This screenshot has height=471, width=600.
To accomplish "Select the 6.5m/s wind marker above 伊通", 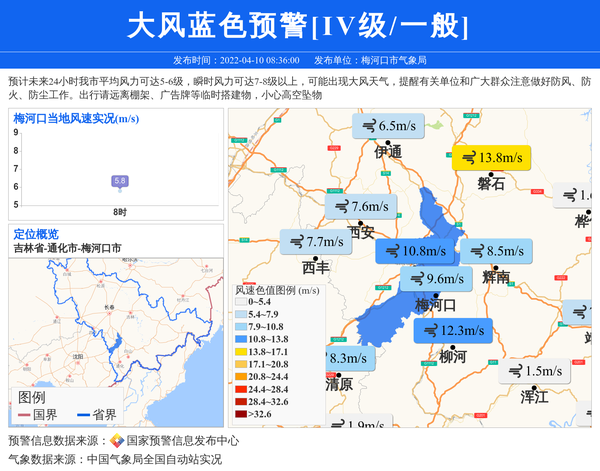I will [x=388, y=126].
